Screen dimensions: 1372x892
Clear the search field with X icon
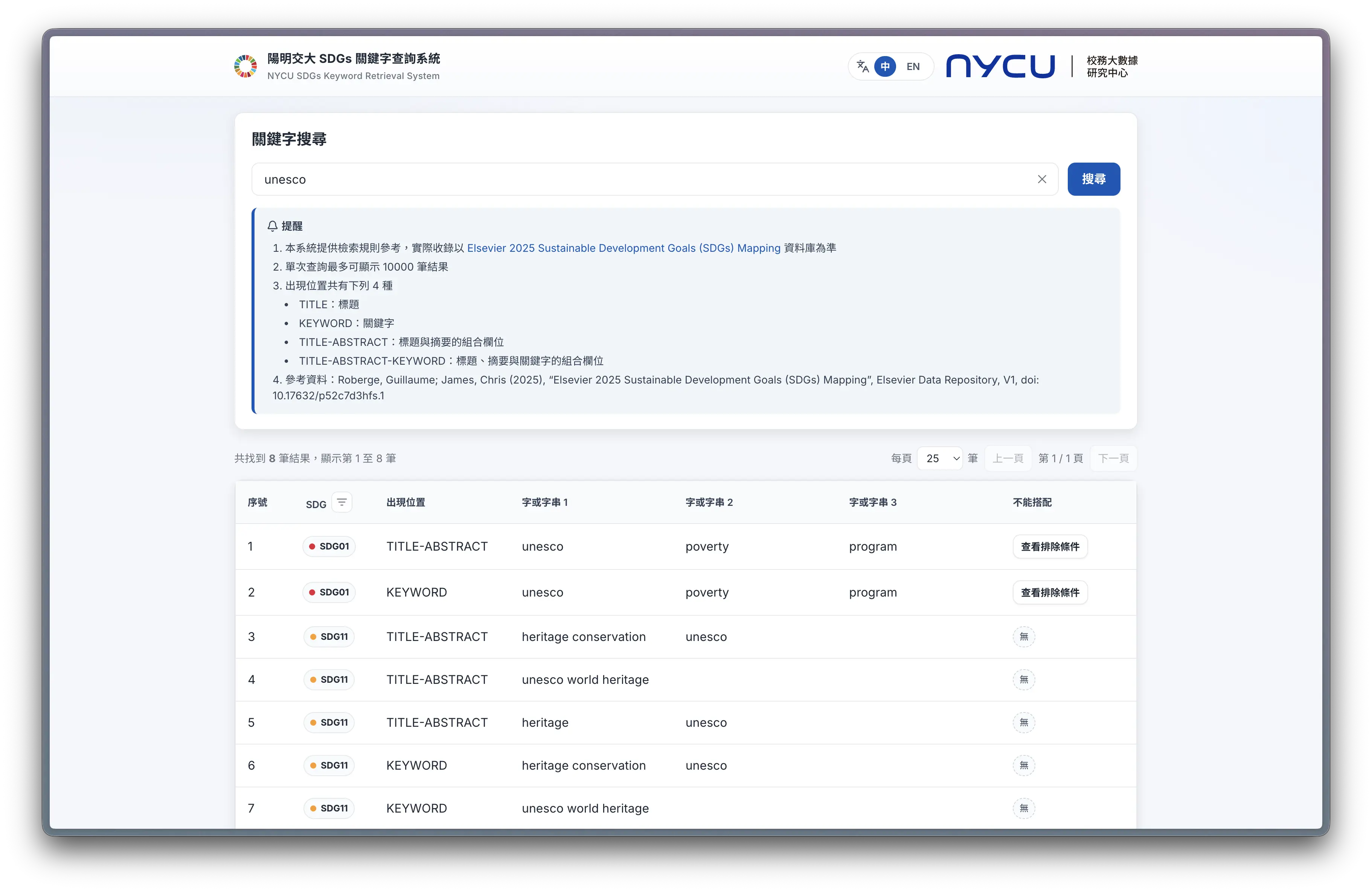point(1042,179)
